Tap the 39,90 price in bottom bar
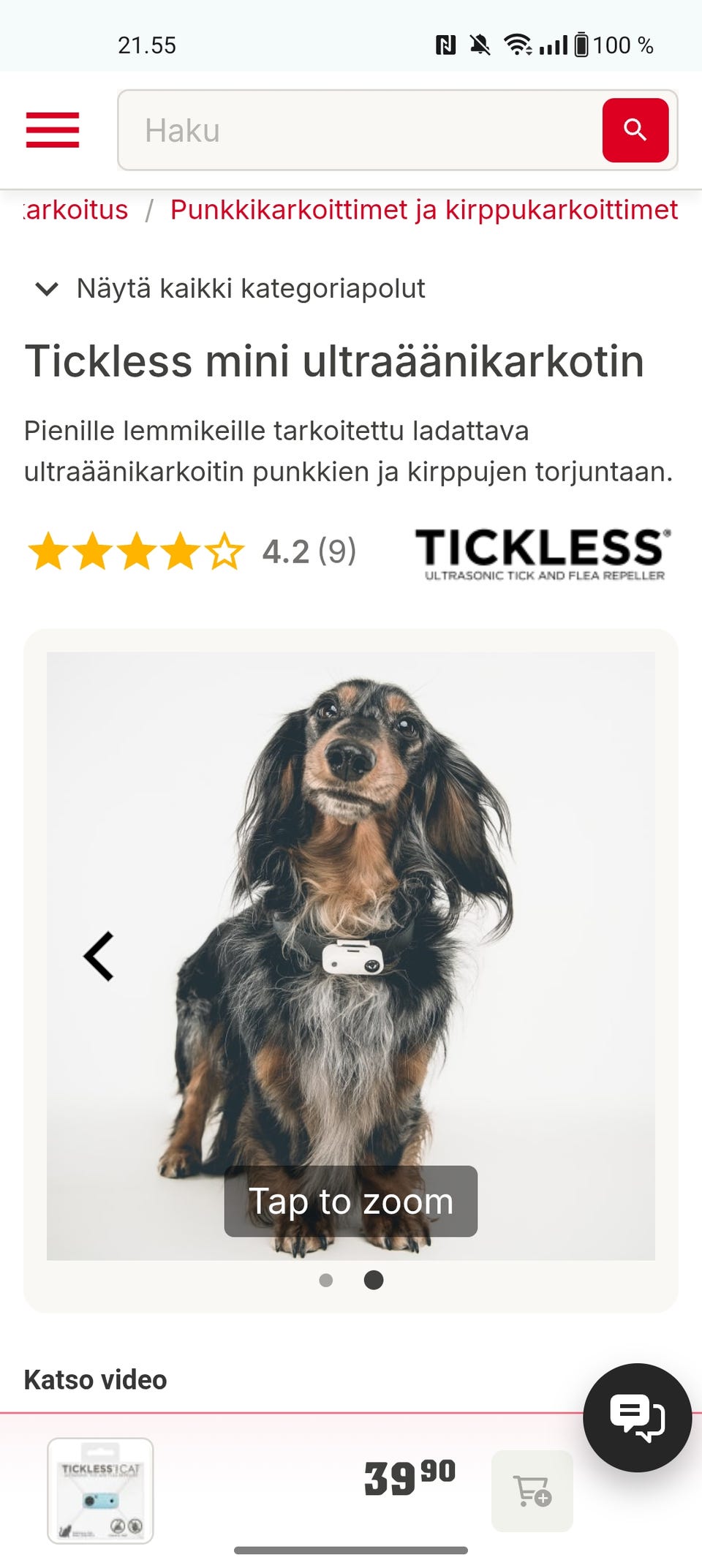Image resolution: width=702 pixels, height=1568 pixels. click(x=409, y=1479)
